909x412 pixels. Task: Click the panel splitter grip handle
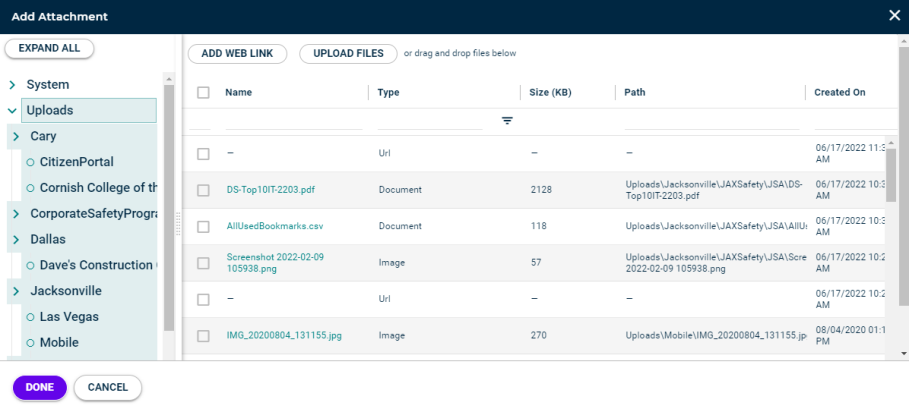coord(178,224)
